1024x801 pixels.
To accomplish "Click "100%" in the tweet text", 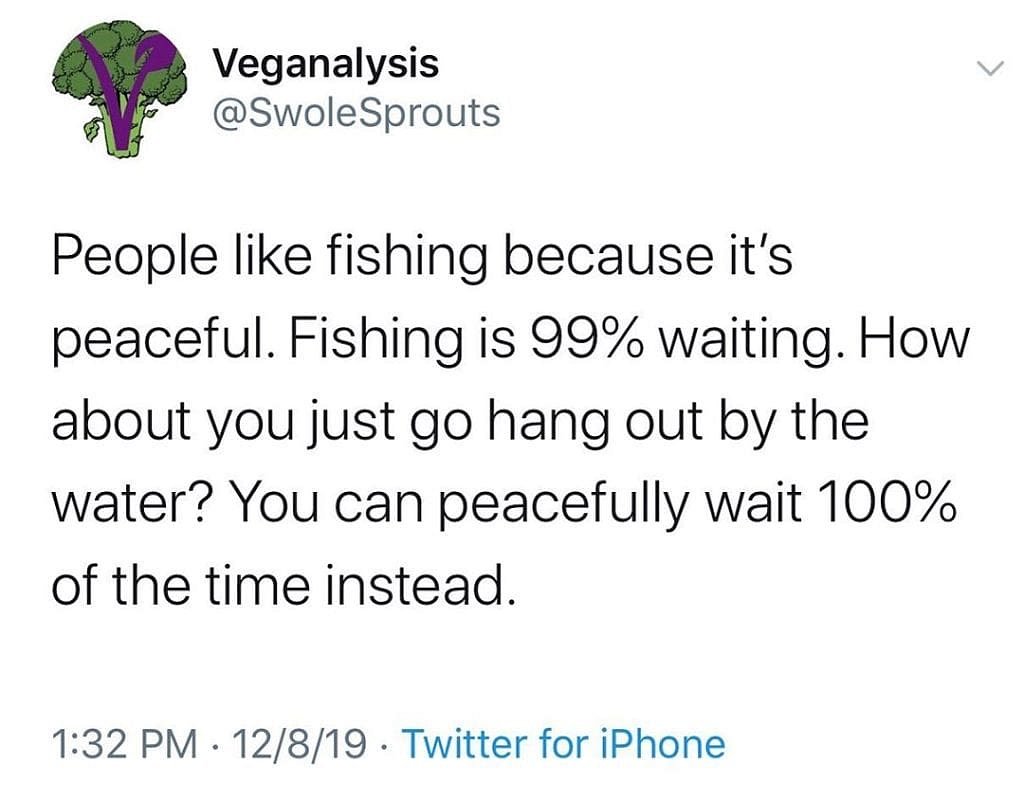I will coord(880,504).
